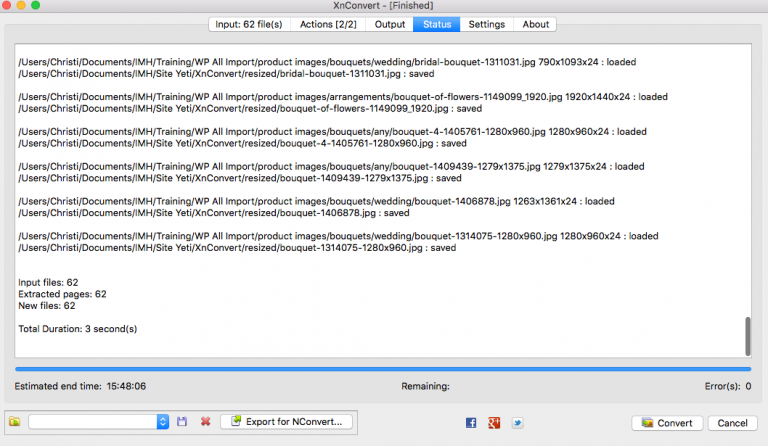Open the Twitter share icon

[517, 423]
